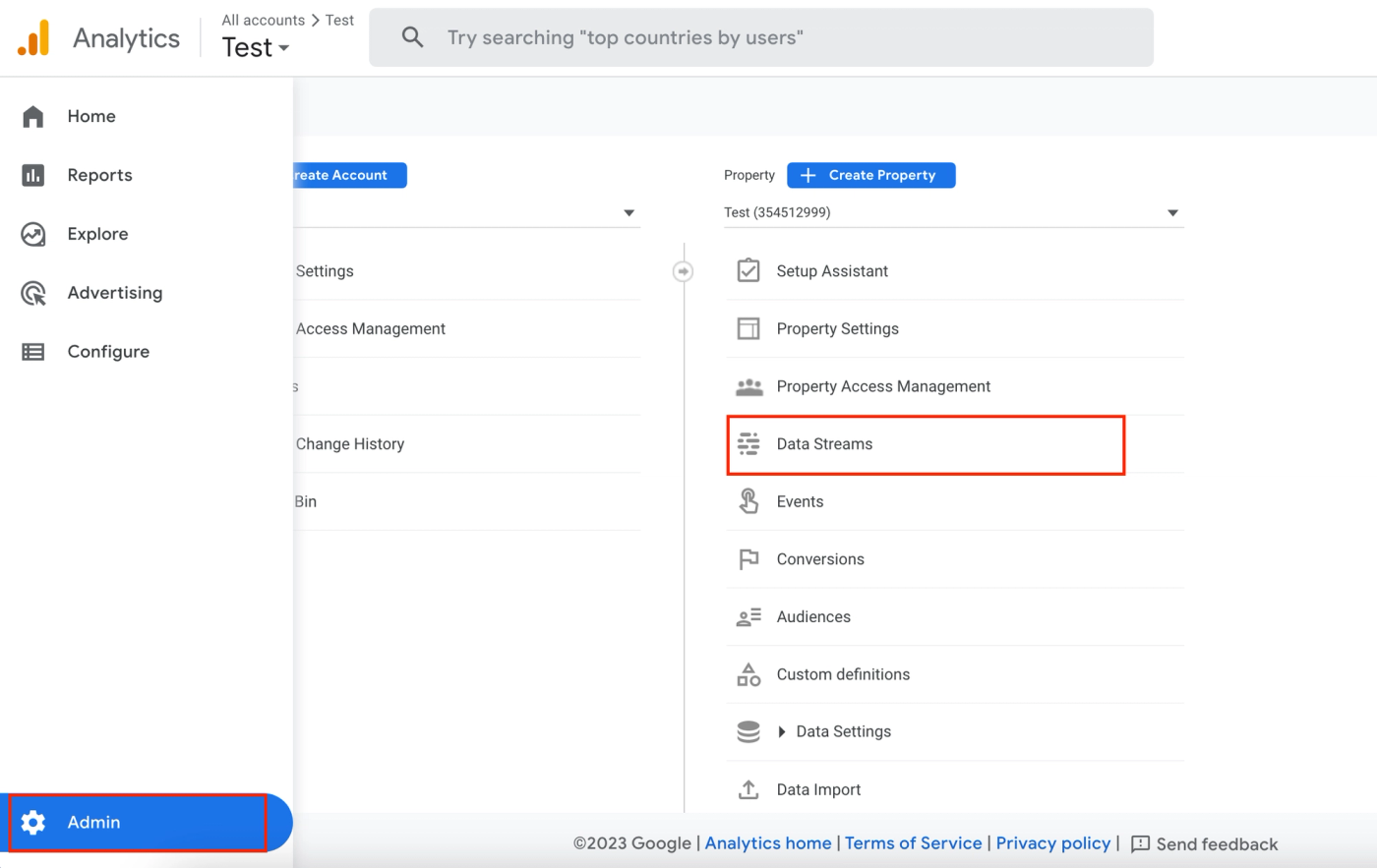
Task: Go to Home in the sidebar
Action: click(x=91, y=116)
